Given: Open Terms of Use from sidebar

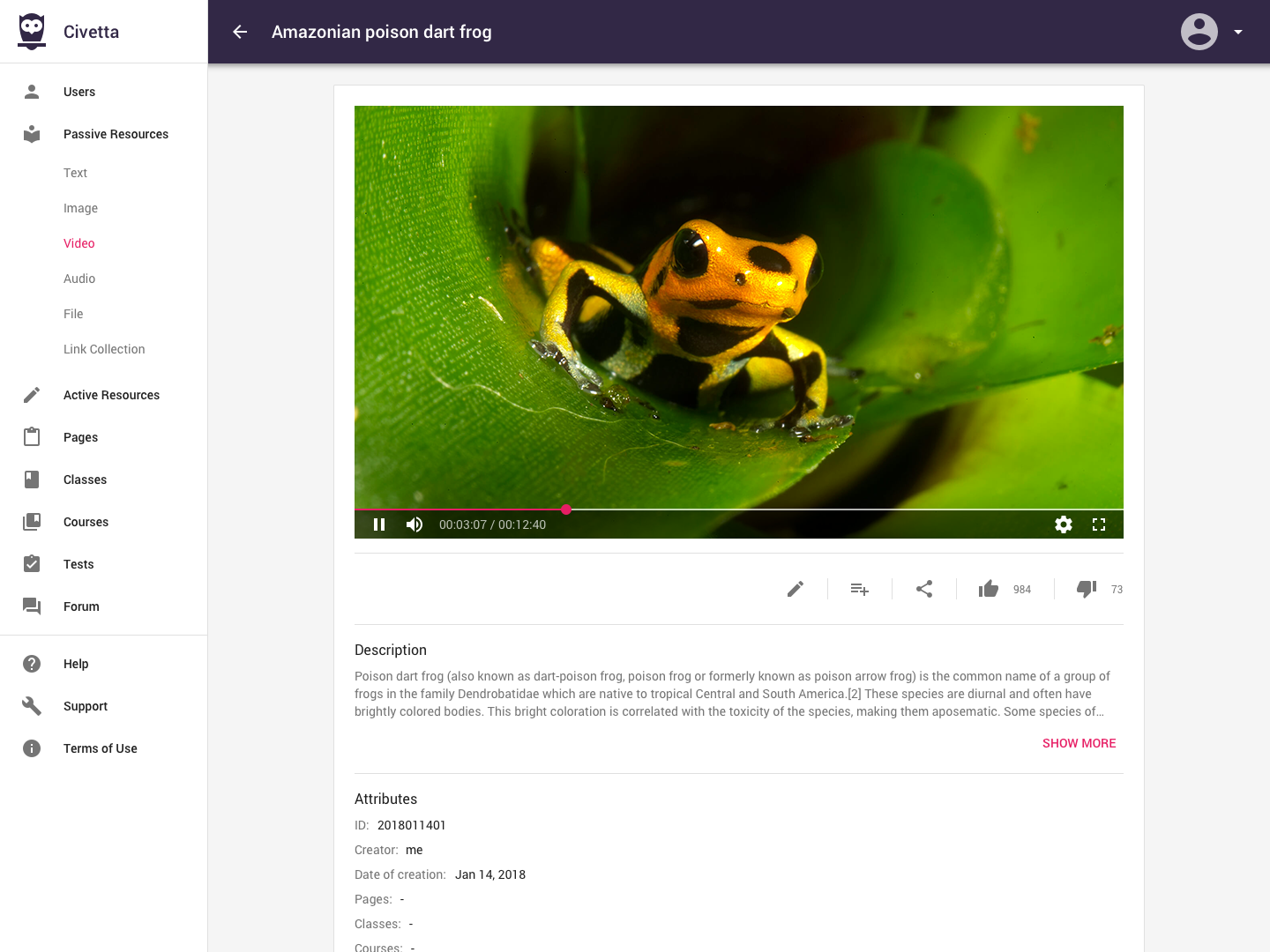Looking at the screenshot, I should (100, 748).
